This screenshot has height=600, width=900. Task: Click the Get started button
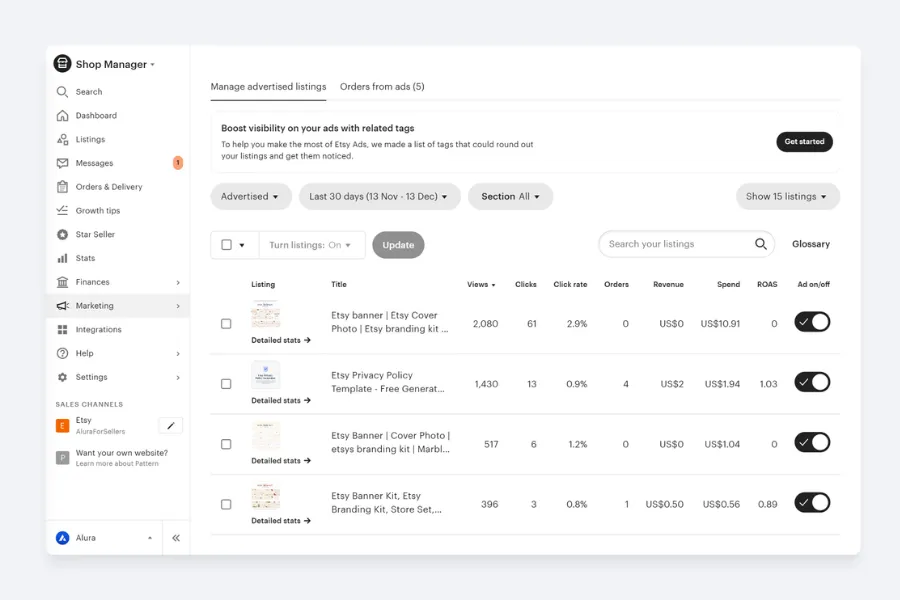pos(804,142)
